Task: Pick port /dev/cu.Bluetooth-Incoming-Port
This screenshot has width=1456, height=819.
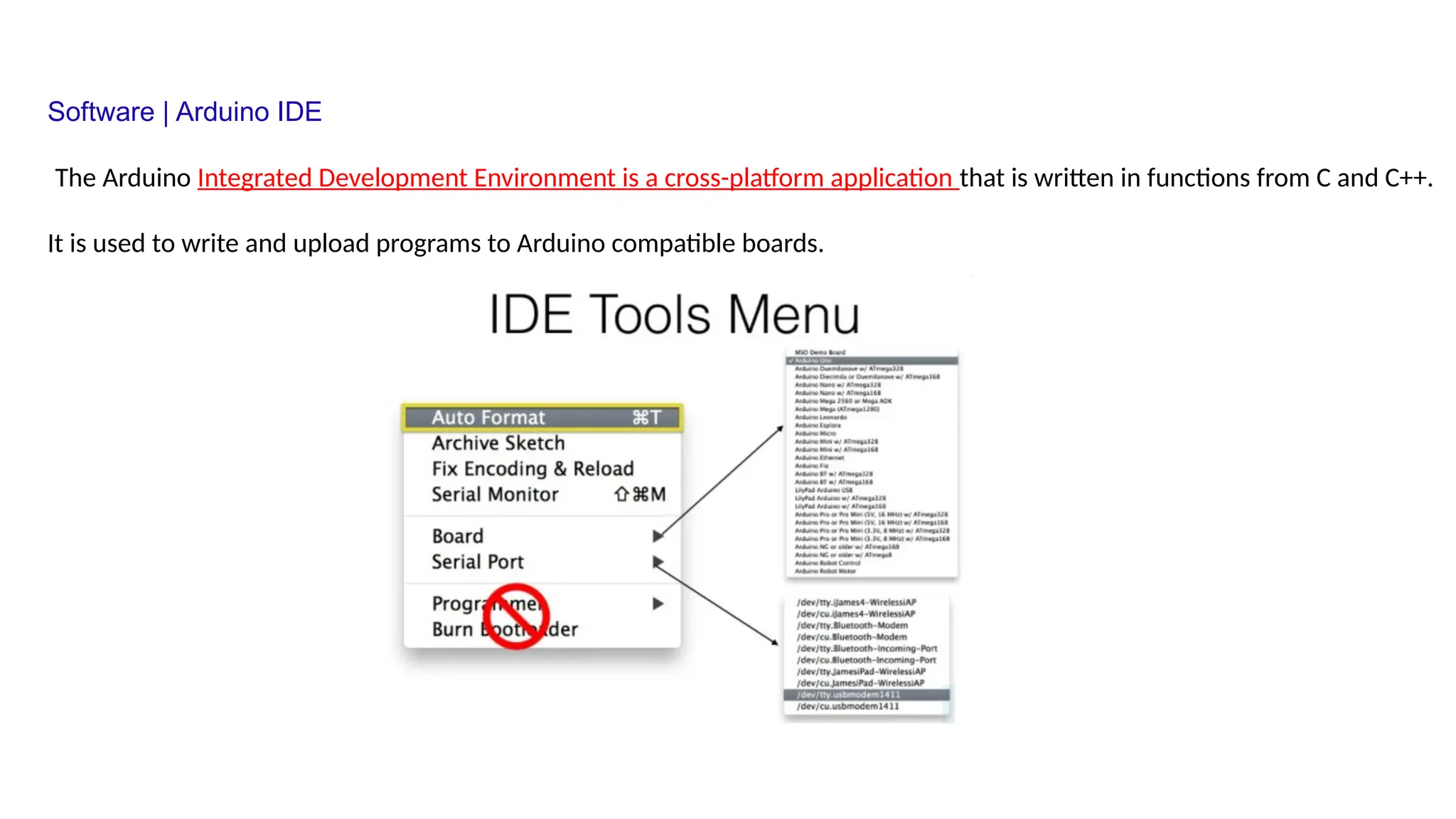Action: click(x=867, y=660)
